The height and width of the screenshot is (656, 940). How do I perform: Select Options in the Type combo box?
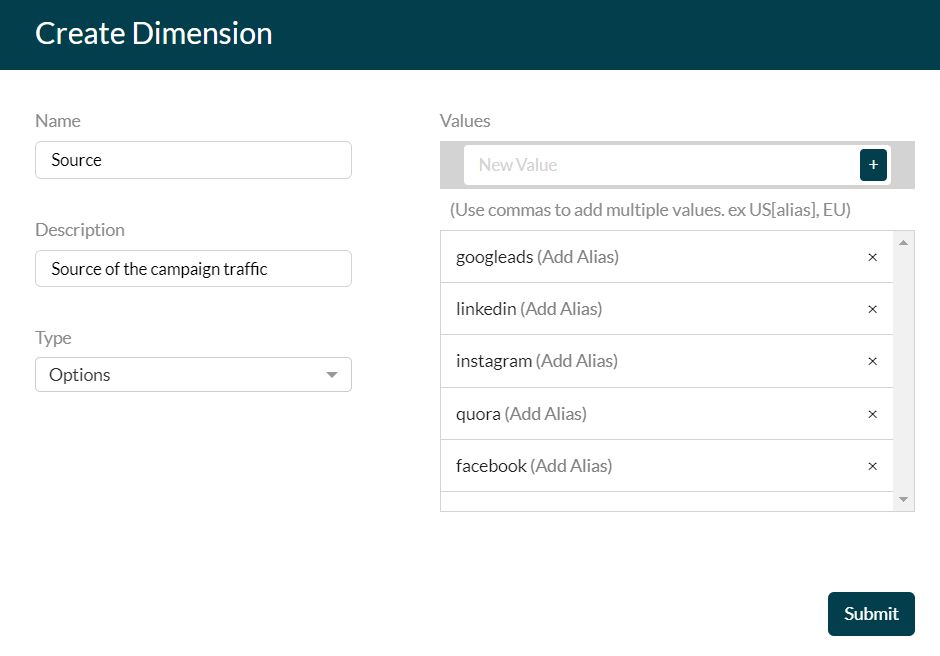(x=193, y=374)
